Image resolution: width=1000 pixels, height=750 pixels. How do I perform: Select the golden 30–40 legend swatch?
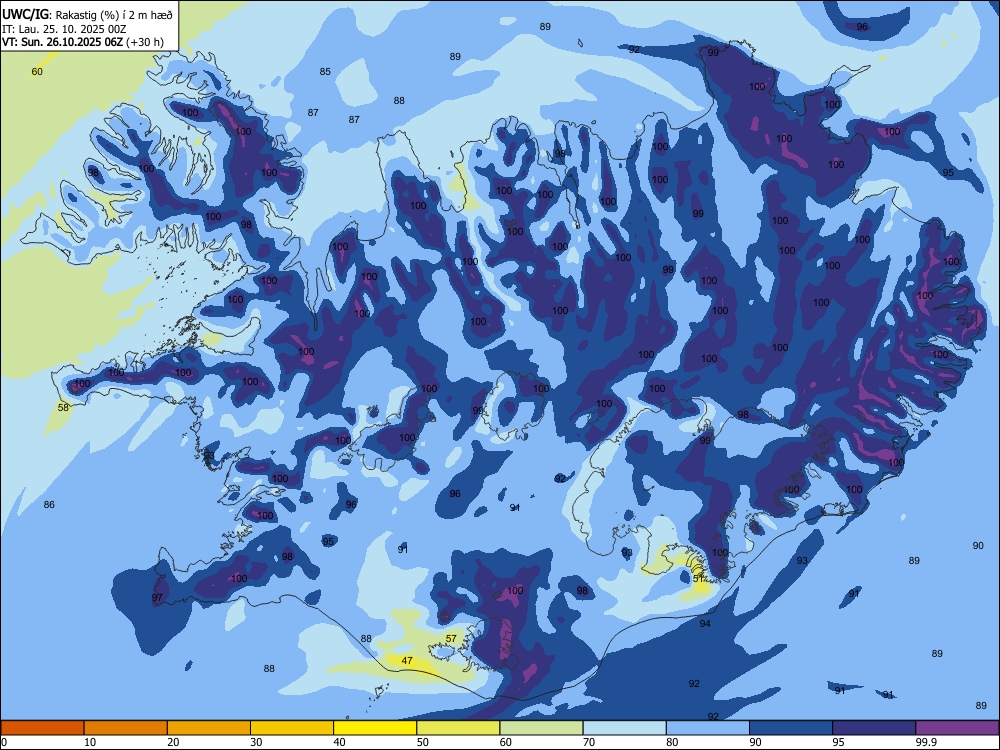(292, 728)
